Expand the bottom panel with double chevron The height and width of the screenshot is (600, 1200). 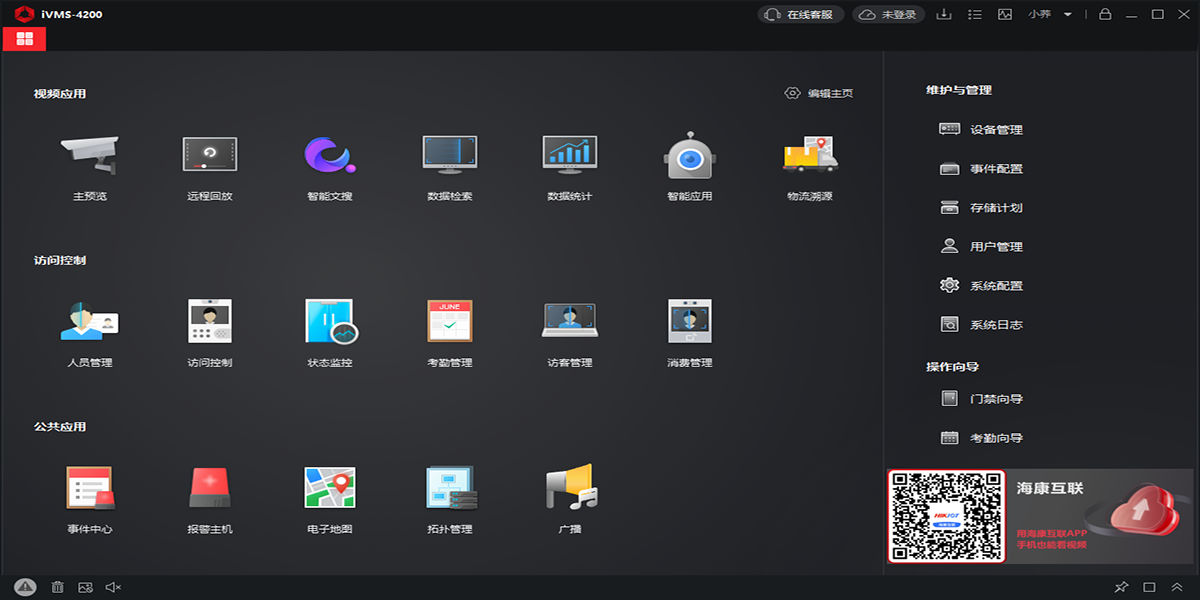click(1177, 587)
